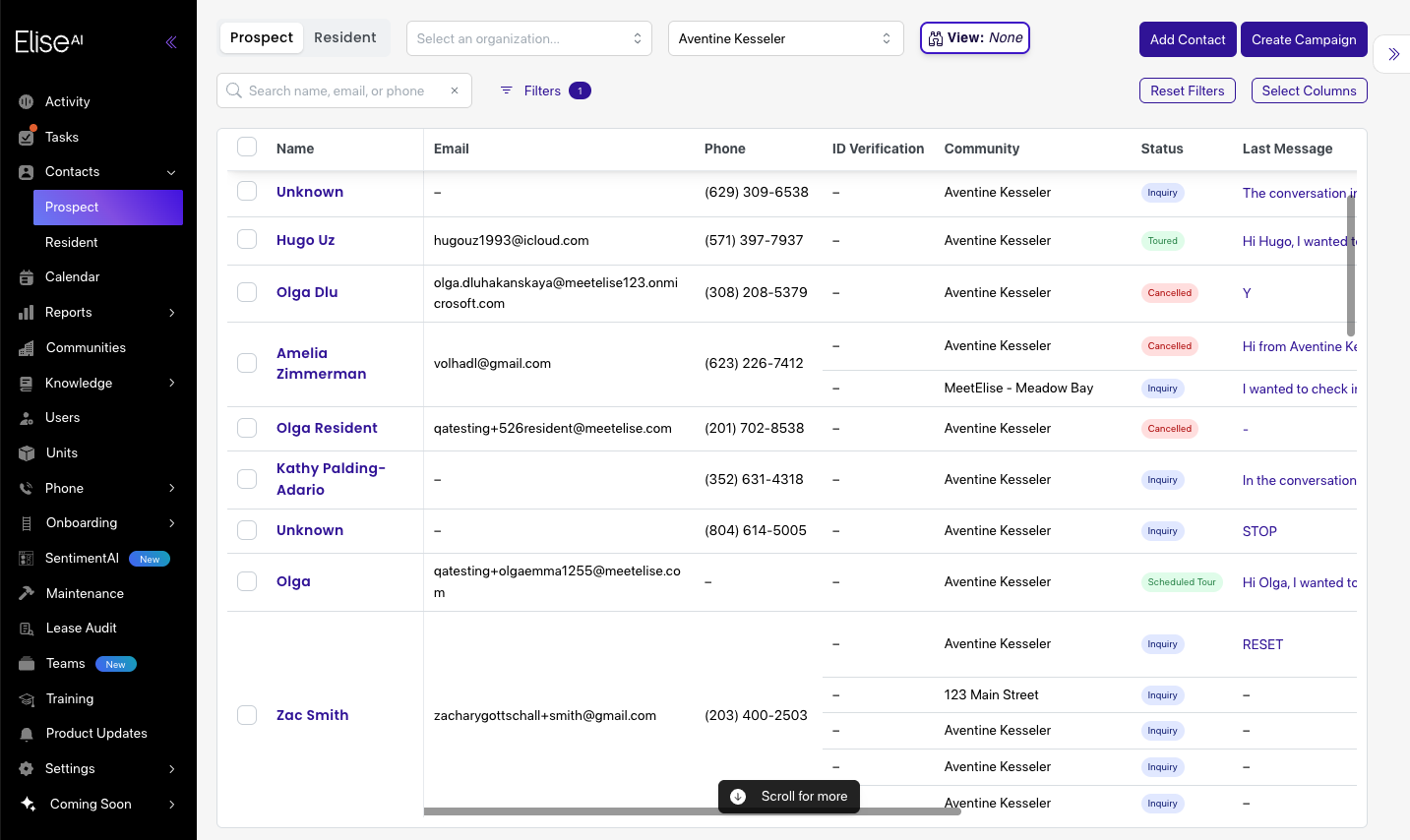This screenshot has height=840, width=1410.
Task: Click the Onboarding sidebar icon
Action: 27,523
